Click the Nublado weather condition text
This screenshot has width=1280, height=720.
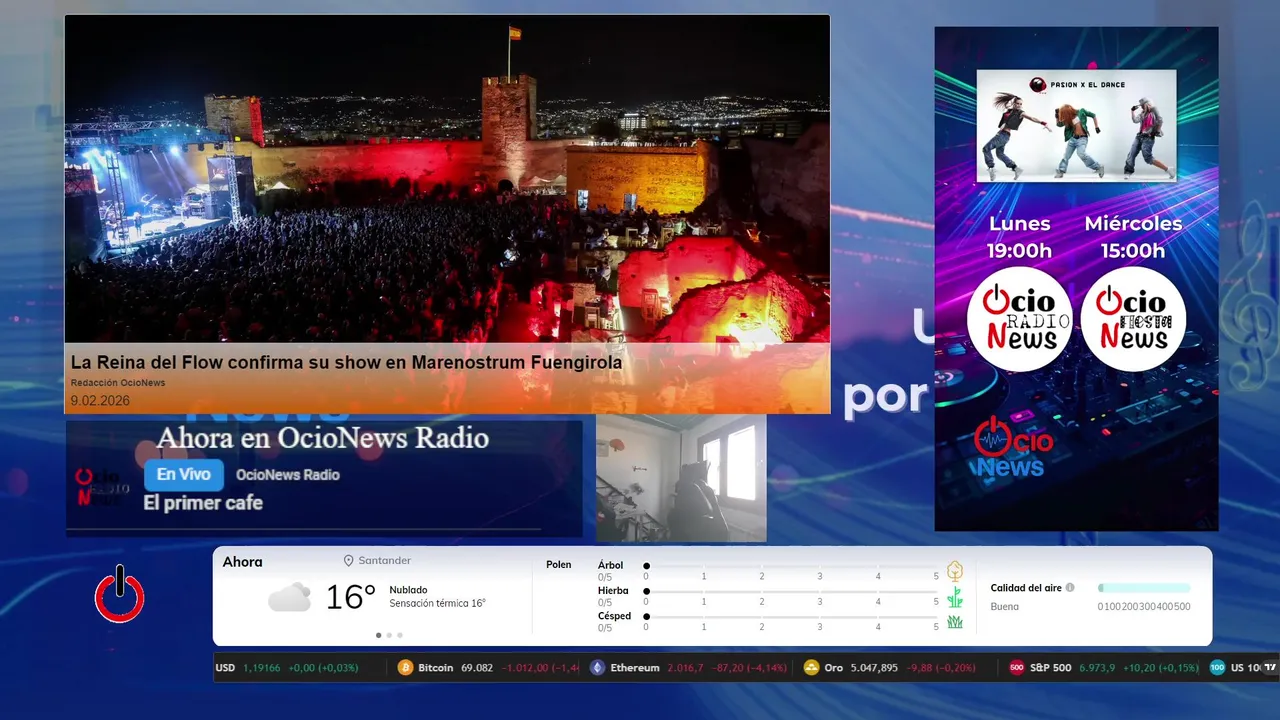pyautogui.click(x=408, y=590)
